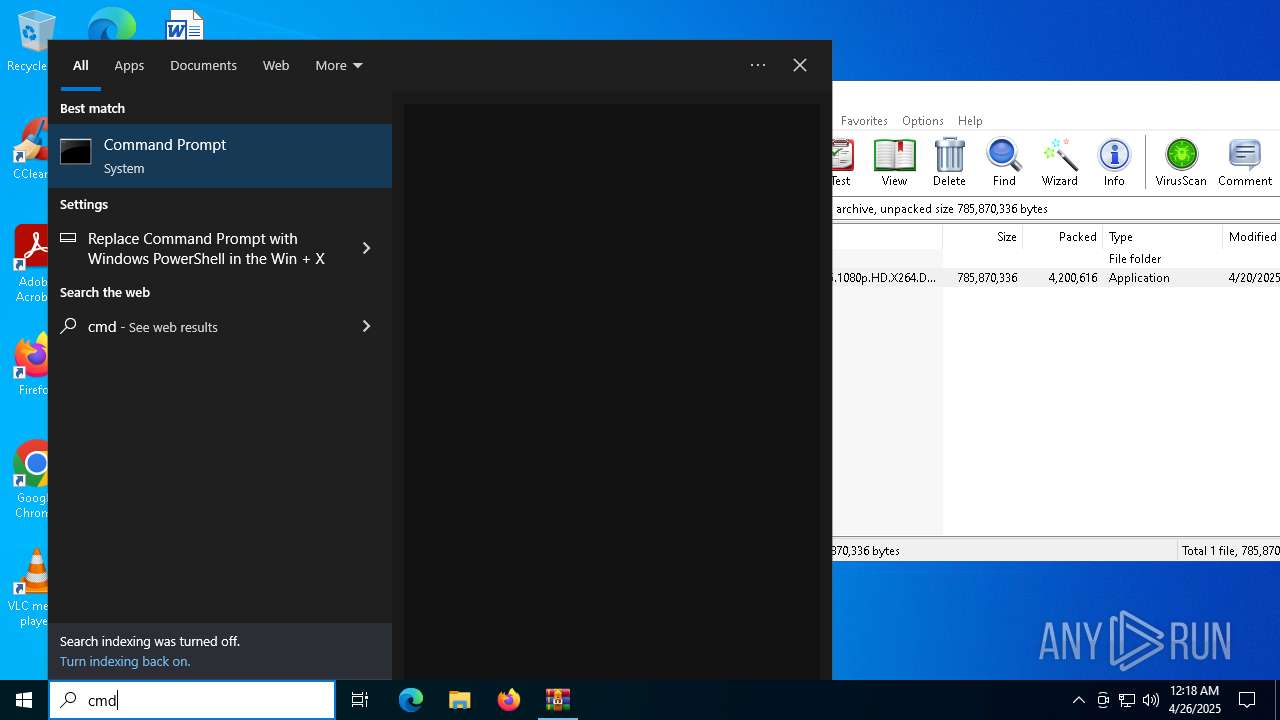Launch Microsoft Edge from taskbar
Screen dimensions: 1280x720
pos(411,700)
